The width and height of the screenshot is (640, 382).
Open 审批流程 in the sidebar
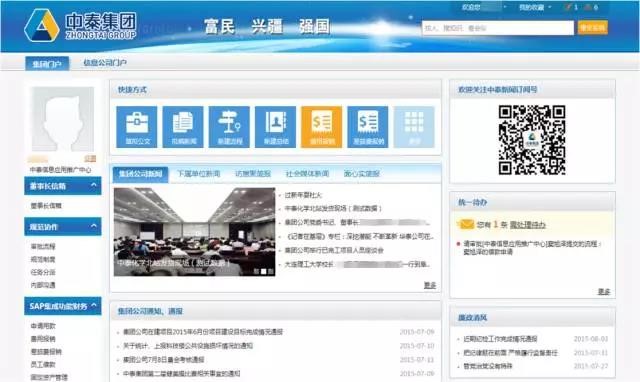point(43,247)
